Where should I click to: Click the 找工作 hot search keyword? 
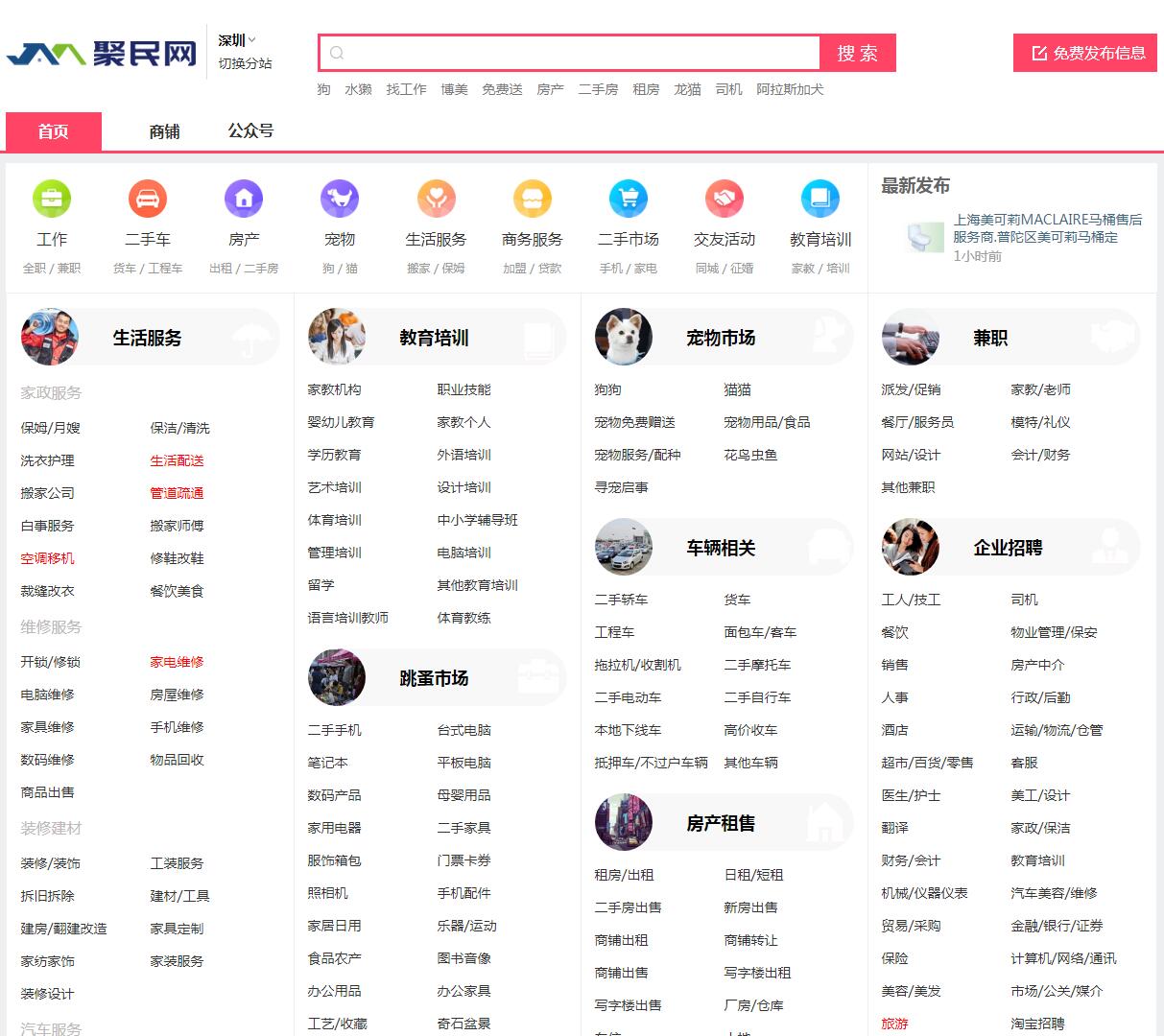click(406, 89)
